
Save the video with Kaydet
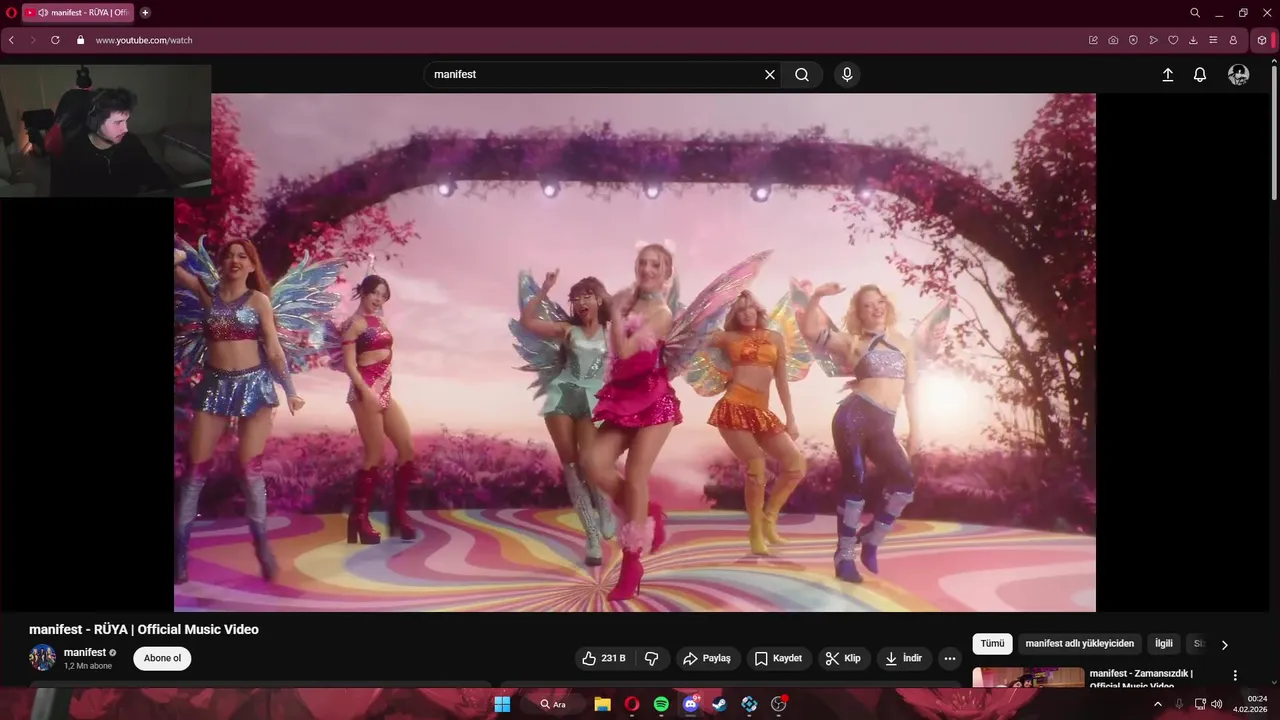[x=778, y=658]
